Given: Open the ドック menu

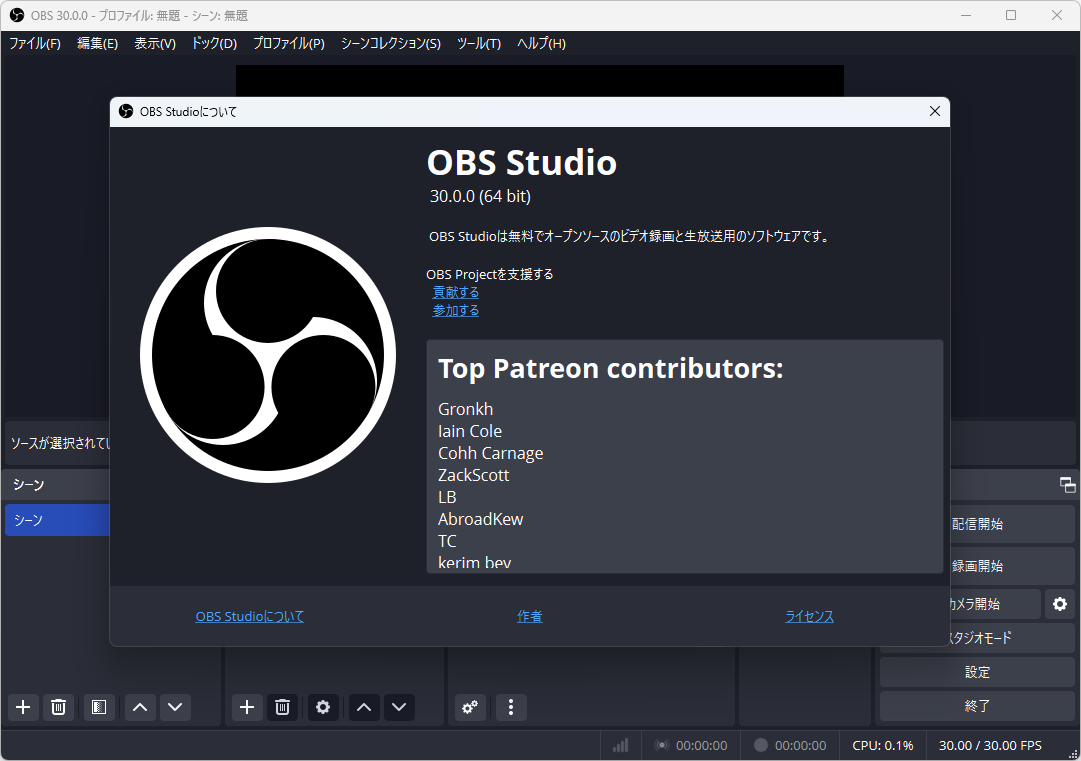Looking at the screenshot, I should [x=213, y=43].
